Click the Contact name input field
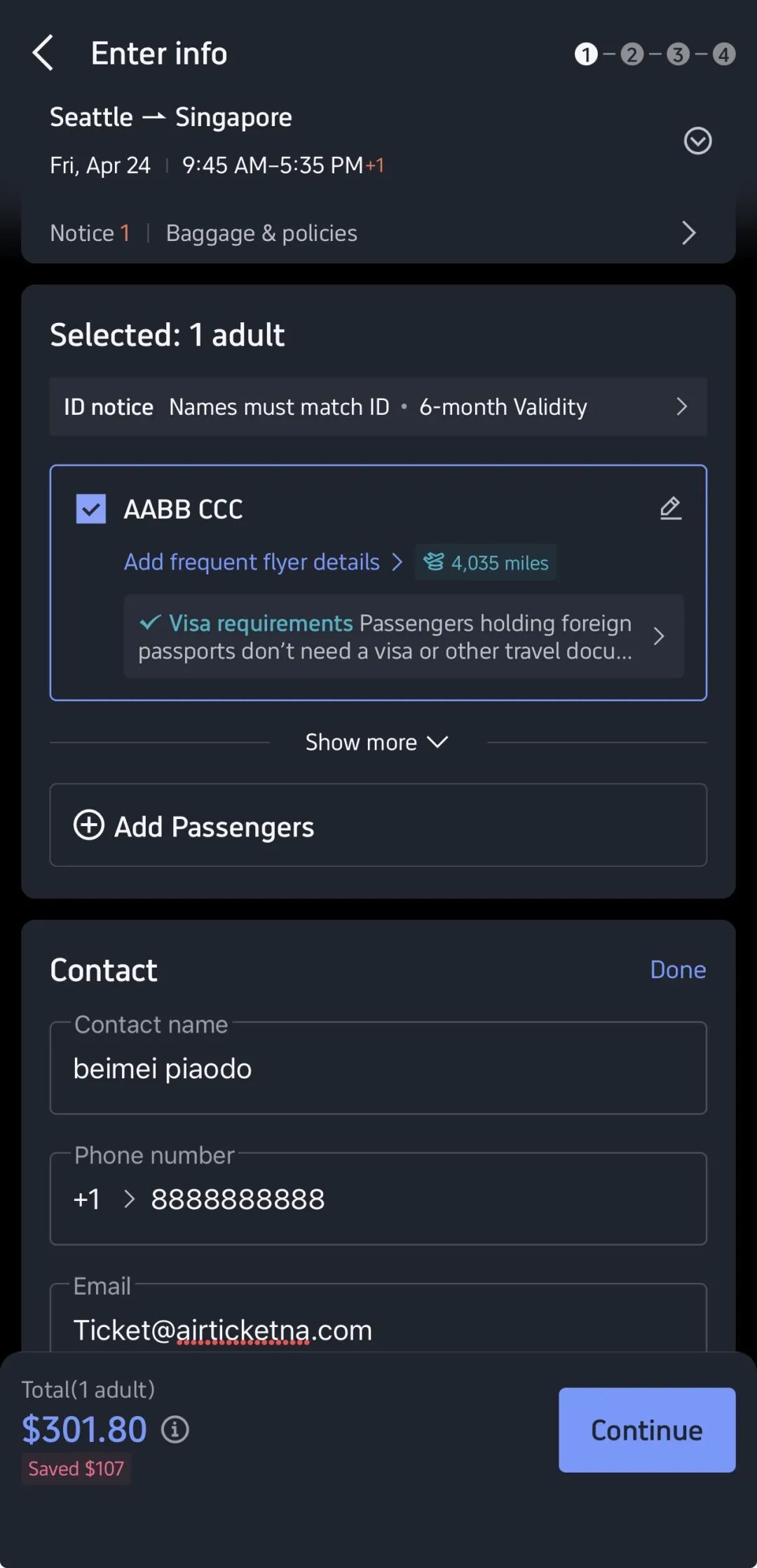Screen dimensions: 757x1568 tap(378, 1068)
